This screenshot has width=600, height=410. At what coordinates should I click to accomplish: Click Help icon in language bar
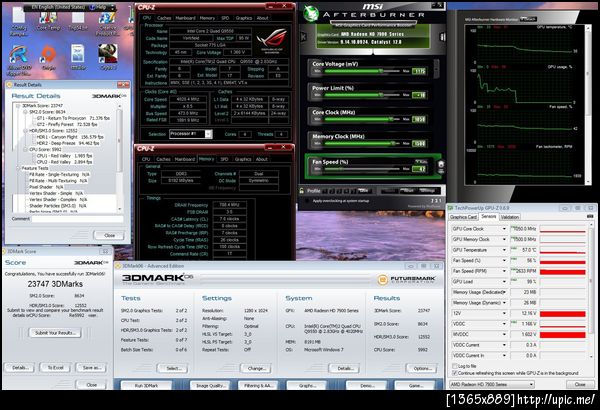(x=97, y=7)
